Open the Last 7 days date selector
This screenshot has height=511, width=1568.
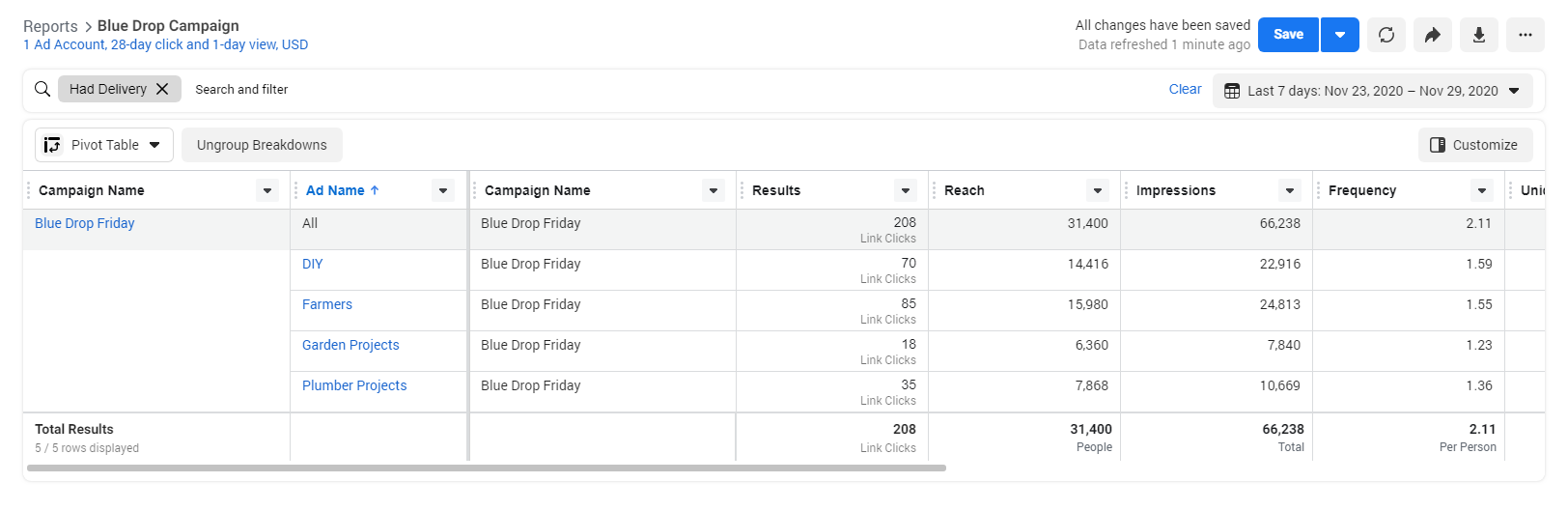(1372, 91)
